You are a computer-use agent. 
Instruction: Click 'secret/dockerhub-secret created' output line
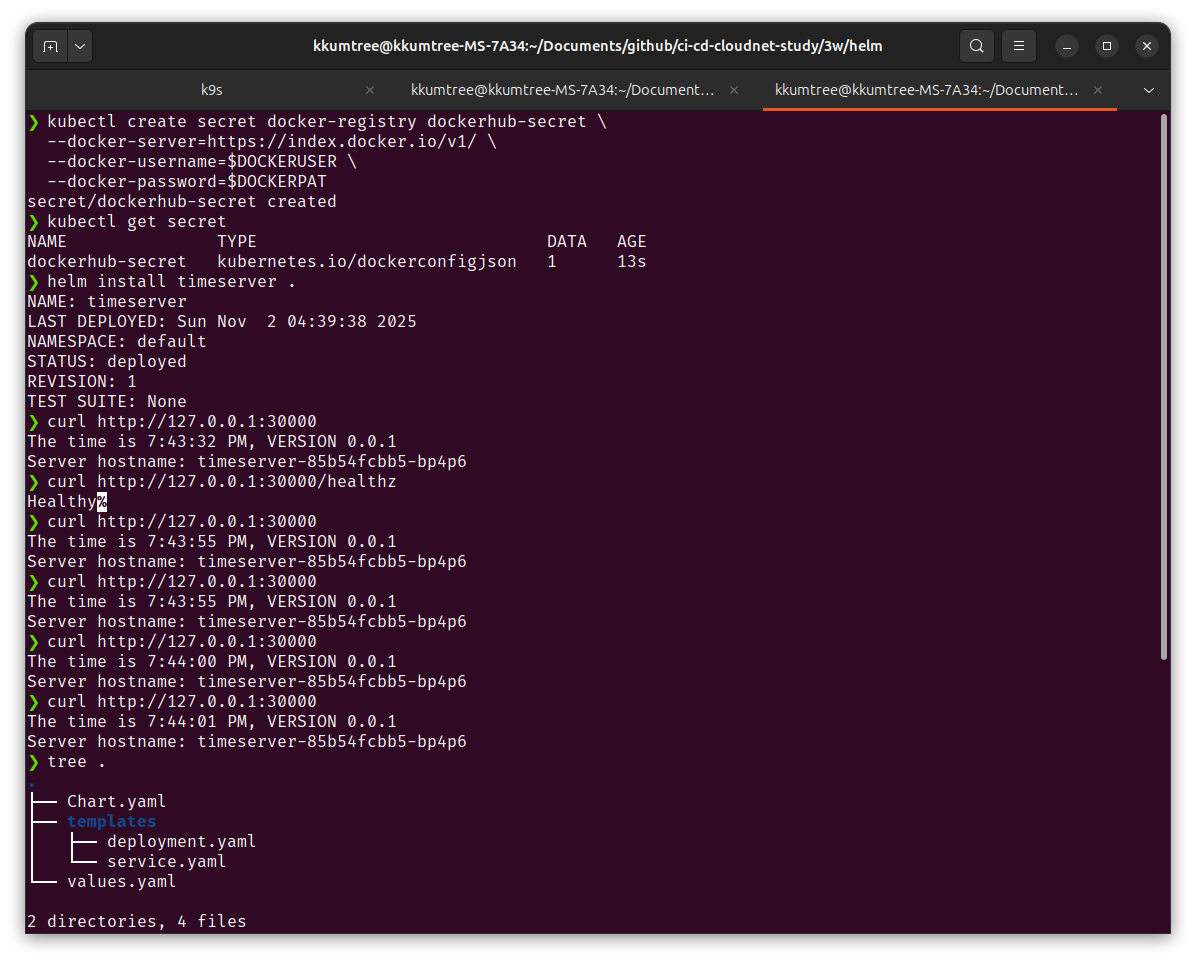coord(182,201)
